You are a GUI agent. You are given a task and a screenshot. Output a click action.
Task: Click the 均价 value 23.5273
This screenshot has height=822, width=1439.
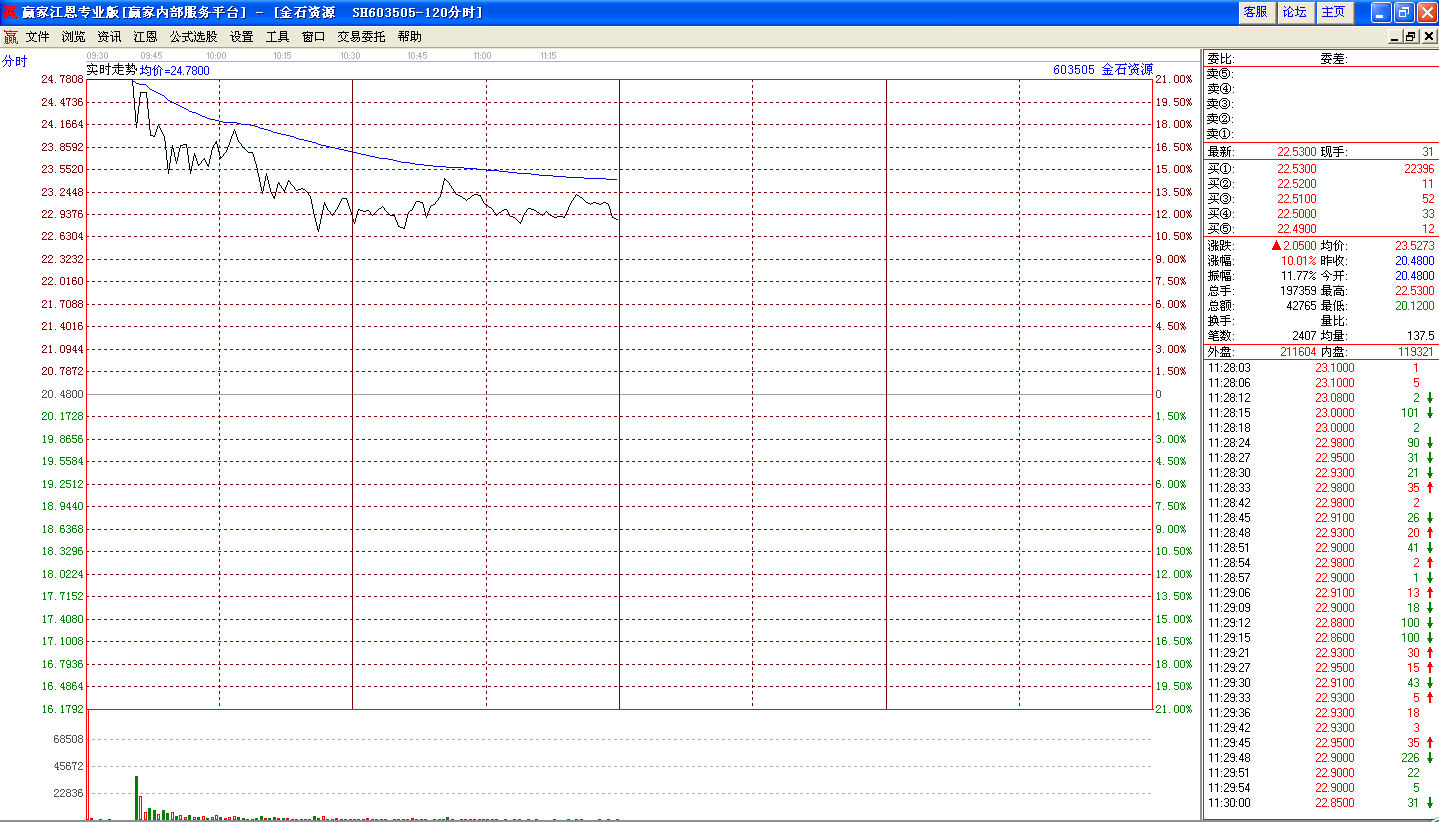point(1414,246)
